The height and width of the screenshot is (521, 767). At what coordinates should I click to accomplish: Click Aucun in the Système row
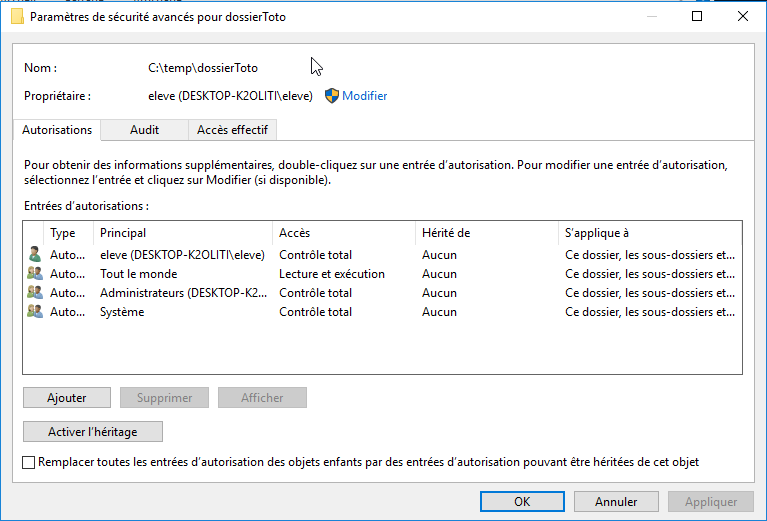[x=439, y=312]
